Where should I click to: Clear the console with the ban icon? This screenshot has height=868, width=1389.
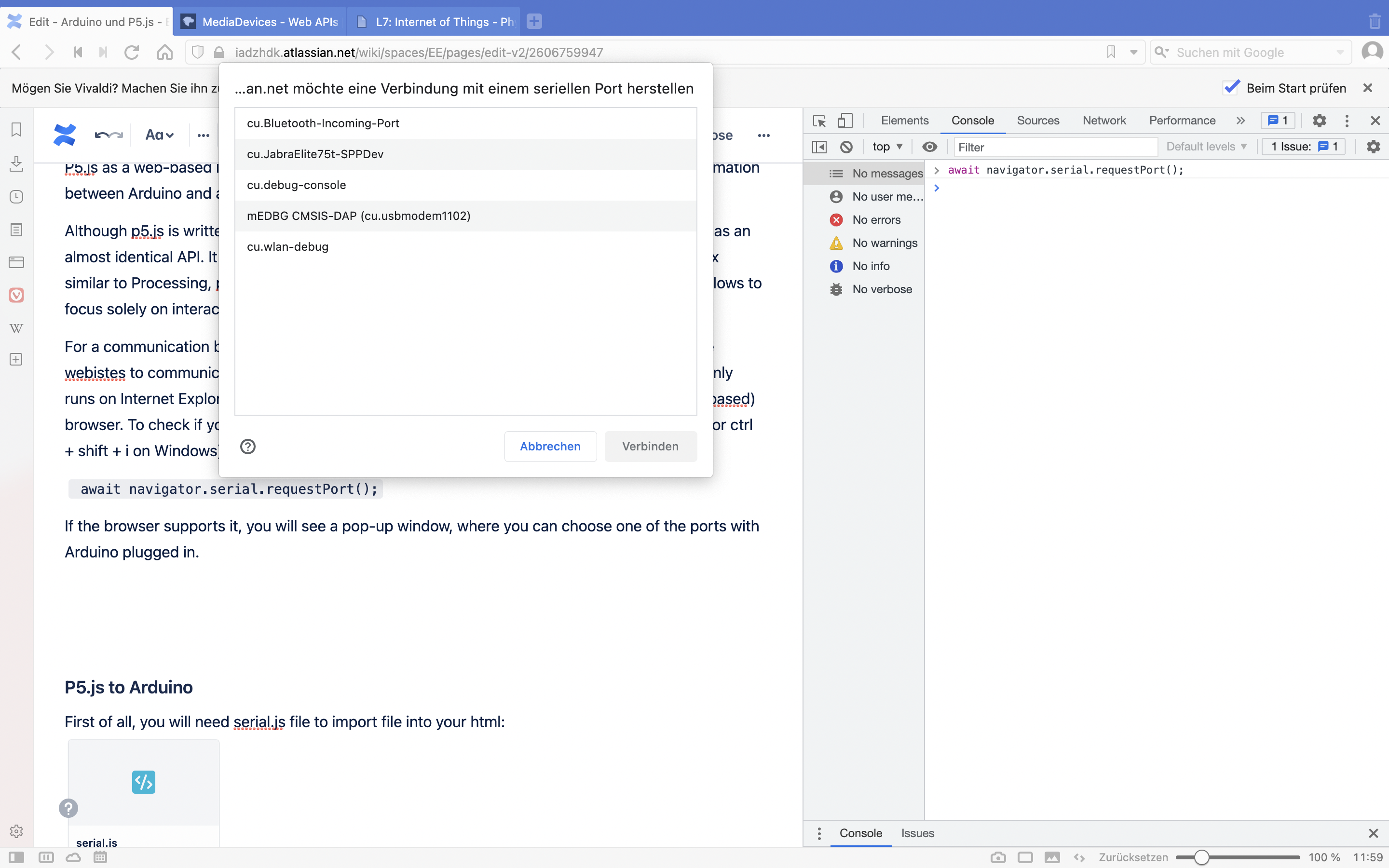pyautogui.click(x=846, y=147)
